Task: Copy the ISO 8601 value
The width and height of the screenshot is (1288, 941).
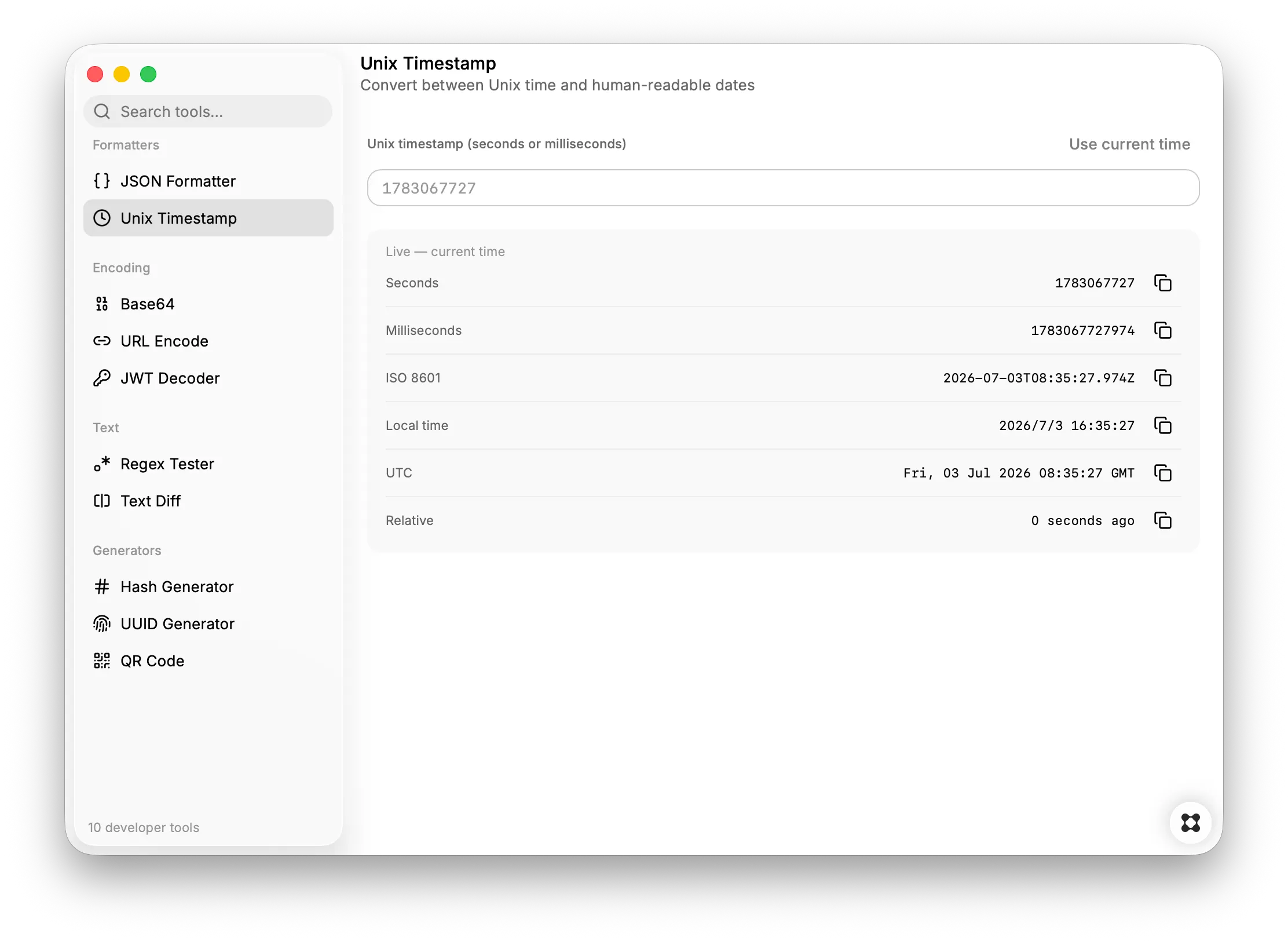Action: point(1162,378)
